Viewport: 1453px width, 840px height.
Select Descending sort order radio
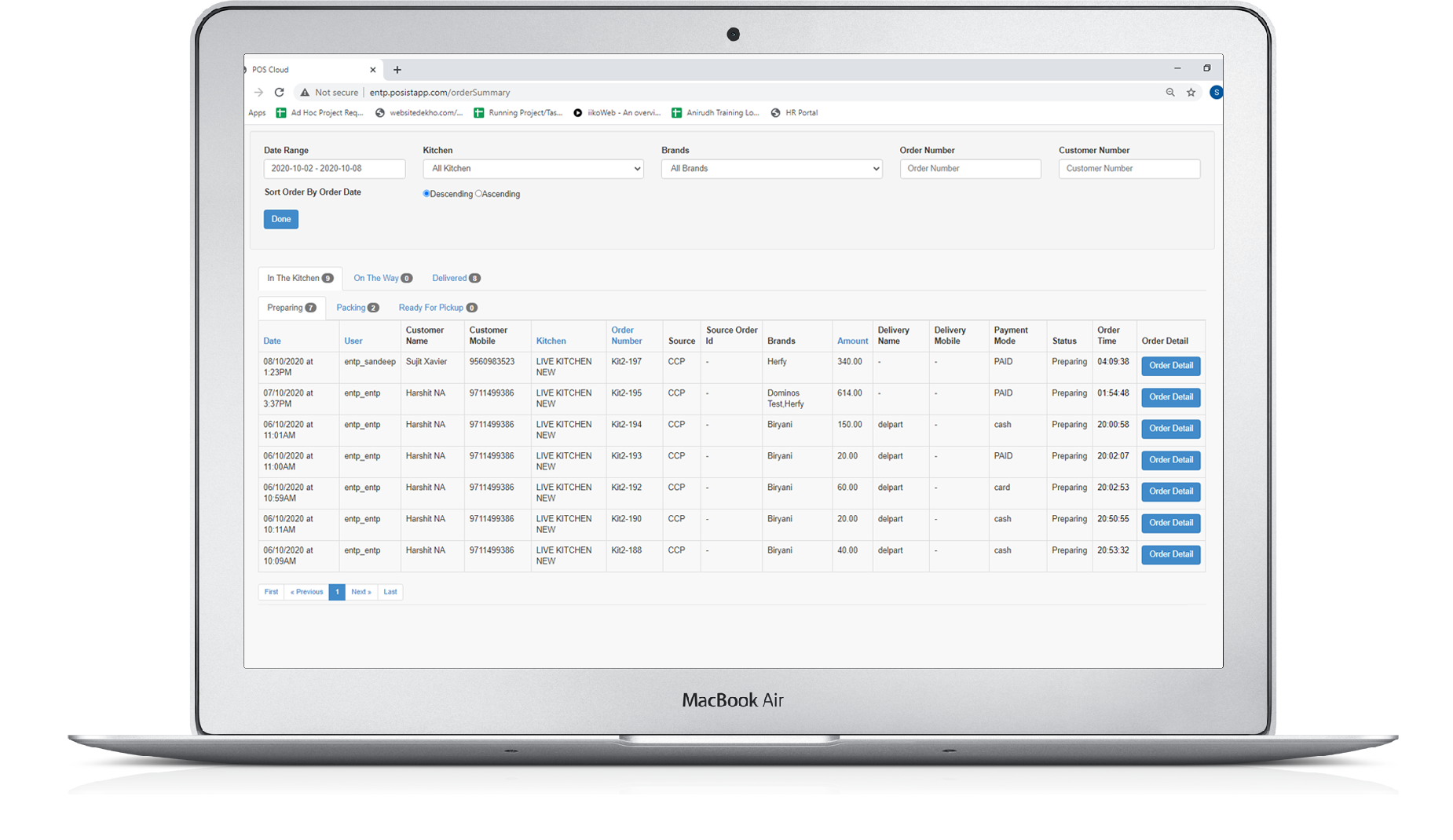click(426, 194)
